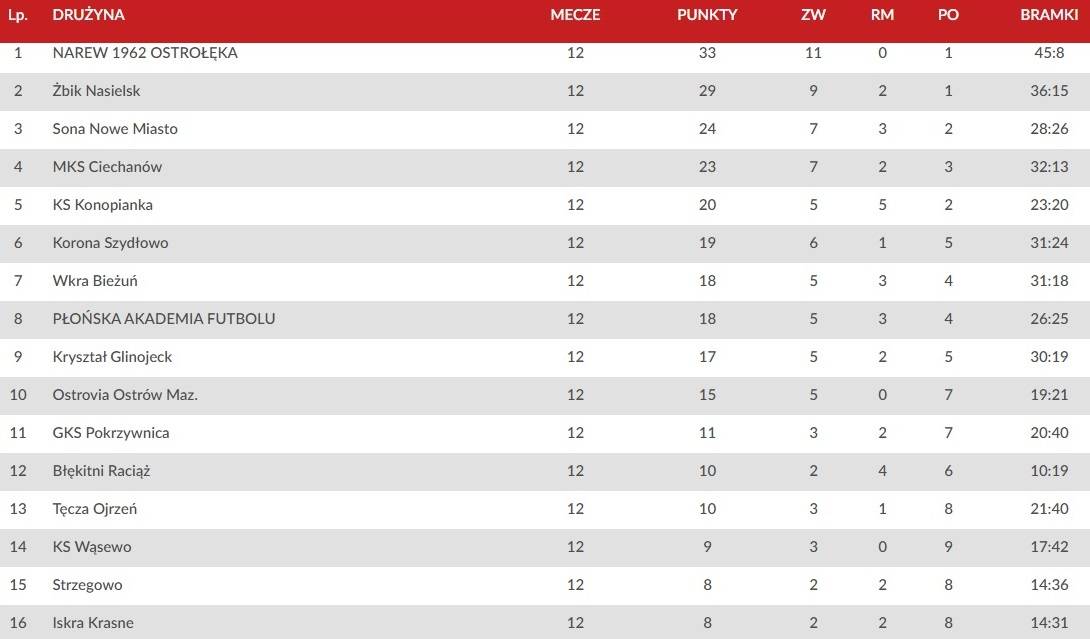Click Sona Nowe Miasto team entry

115,129
